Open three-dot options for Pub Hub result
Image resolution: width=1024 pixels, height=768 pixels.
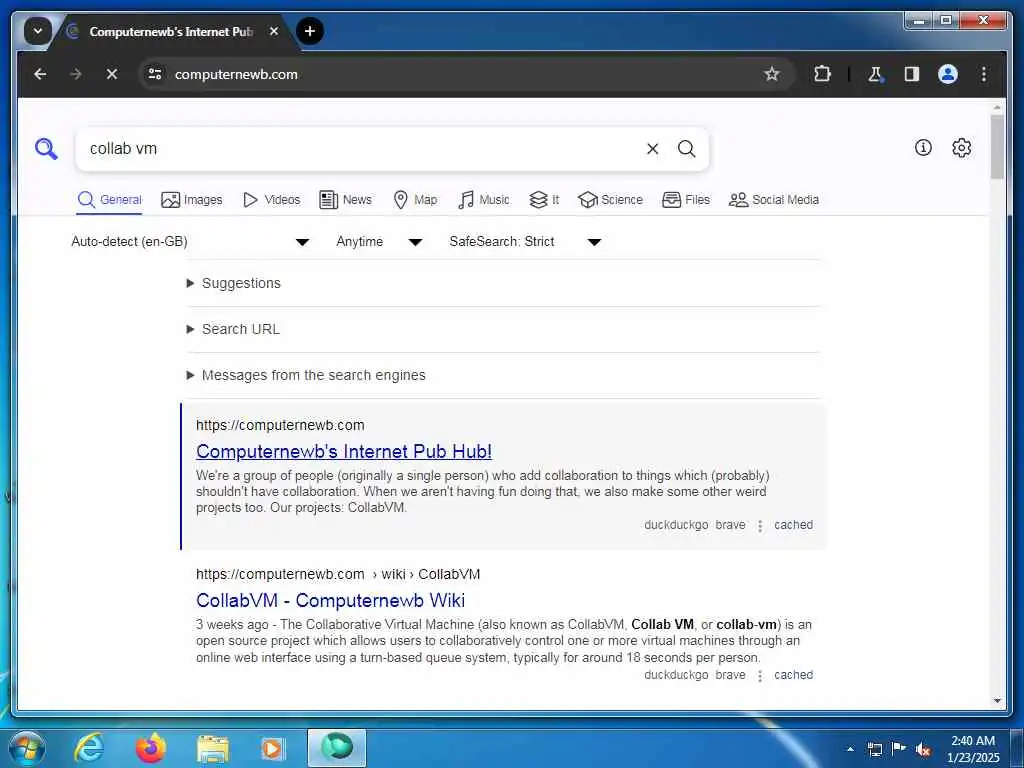pos(760,526)
